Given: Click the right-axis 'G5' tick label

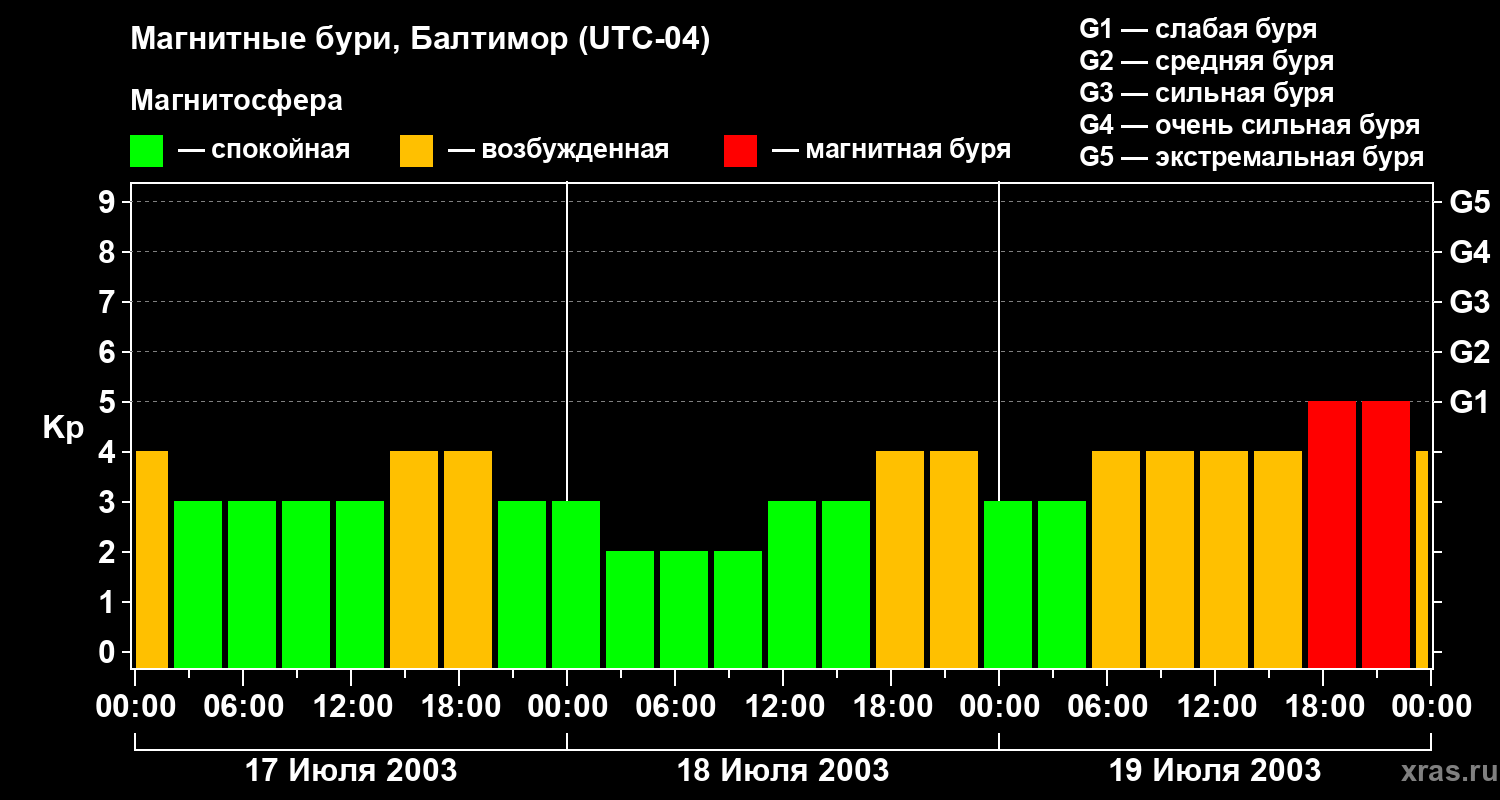Looking at the screenshot, I should point(1470,202).
